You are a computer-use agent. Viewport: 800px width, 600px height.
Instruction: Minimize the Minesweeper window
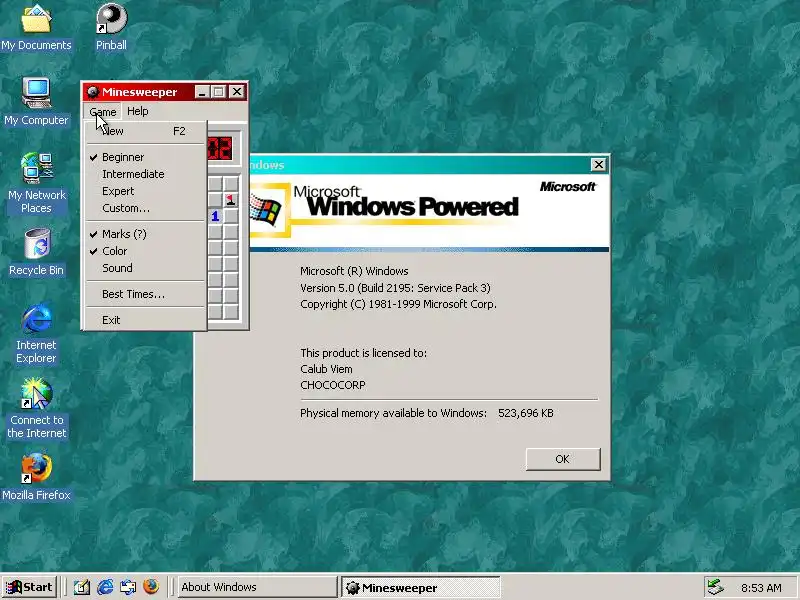coord(203,92)
